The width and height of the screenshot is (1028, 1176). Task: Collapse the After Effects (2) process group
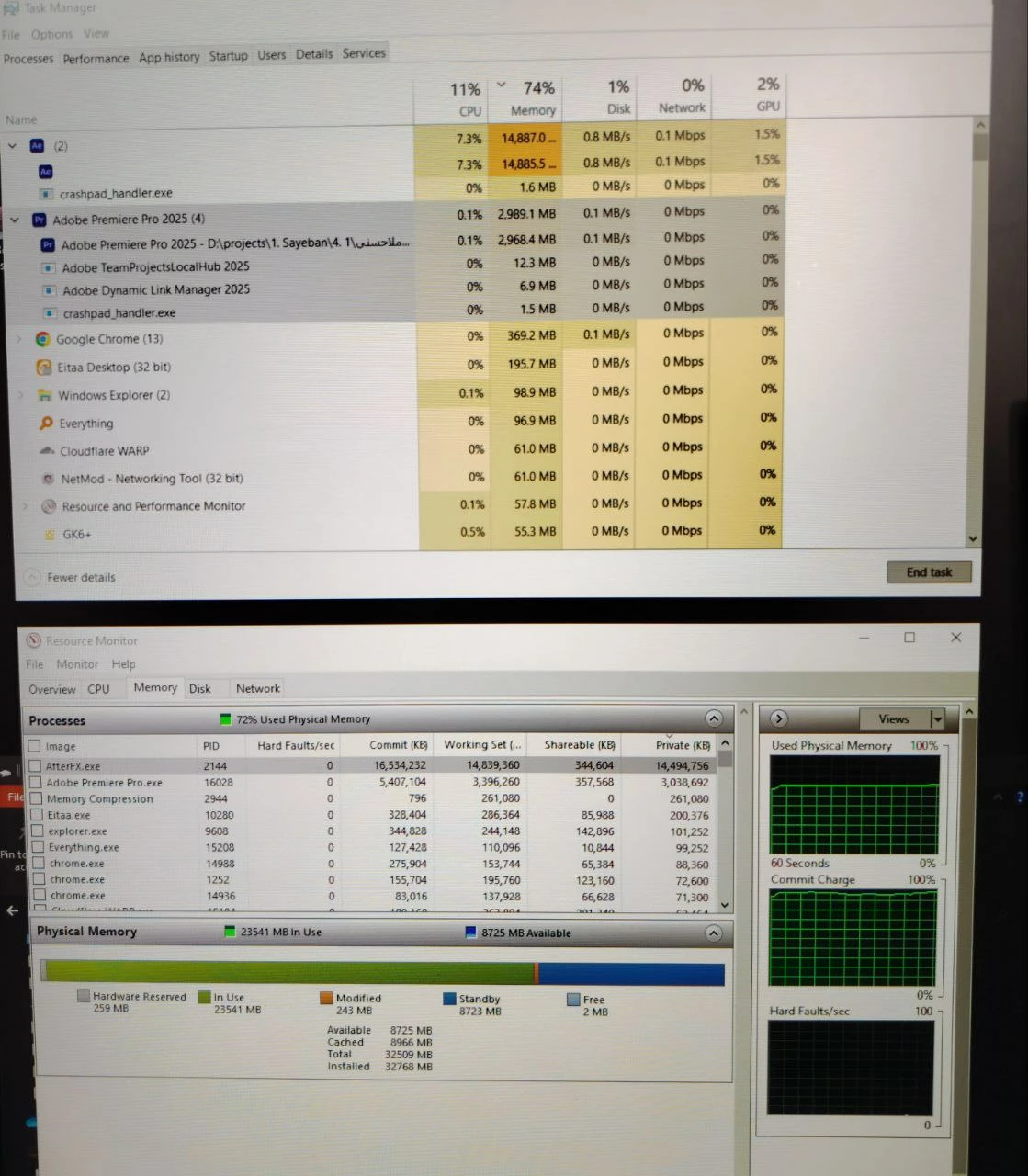pos(13,145)
